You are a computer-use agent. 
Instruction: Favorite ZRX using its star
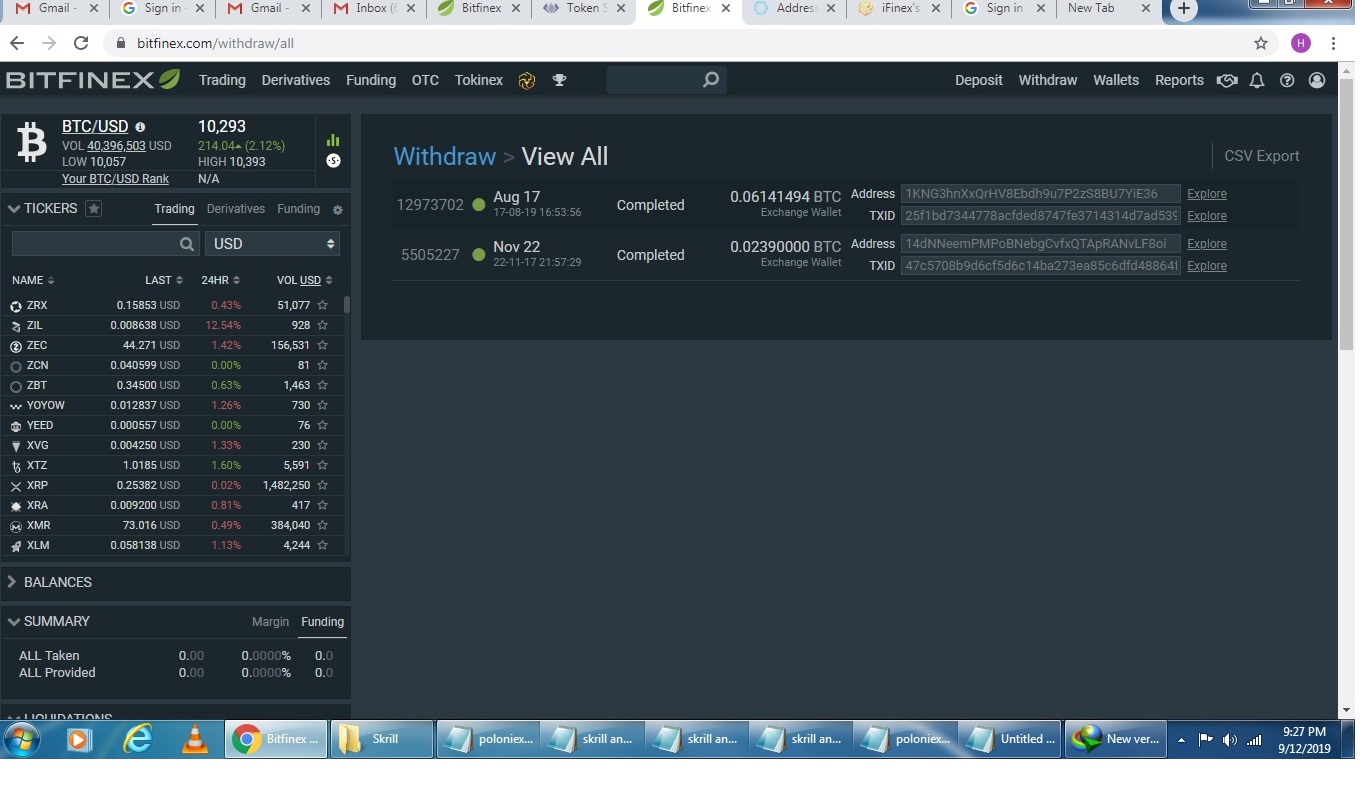[322, 305]
